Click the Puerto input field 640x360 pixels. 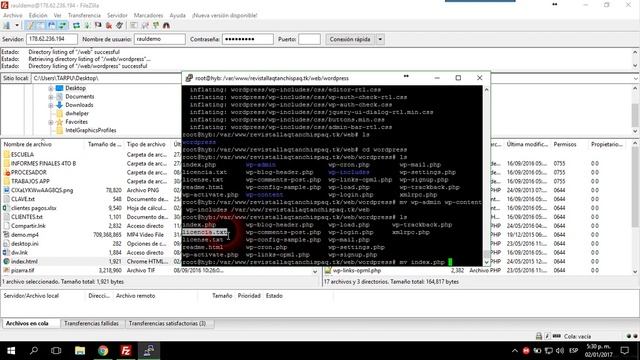tap(309, 39)
